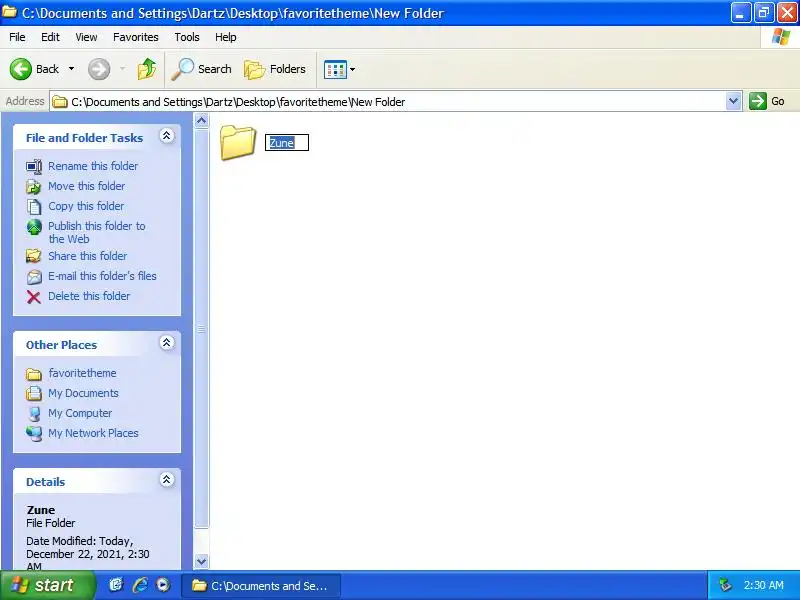Click the address bar folder icon

pos(60,102)
